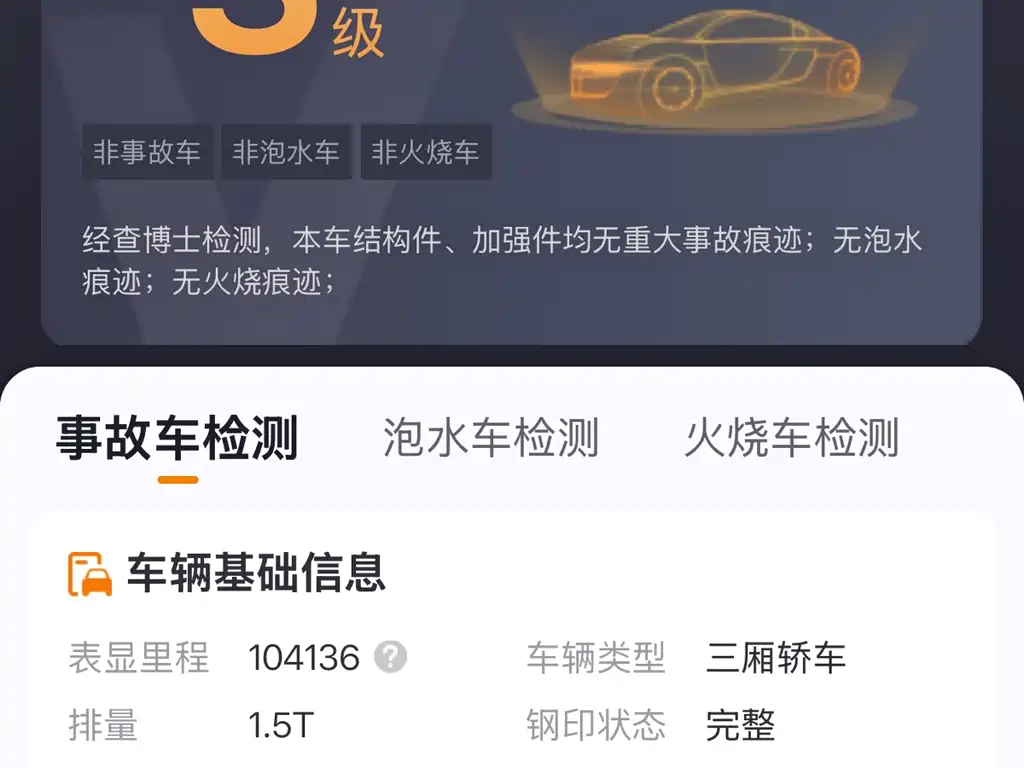The height and width of the screenshot is (768, 1024).
Task: Select the 表显里程 label
Action: coord(138,658)
